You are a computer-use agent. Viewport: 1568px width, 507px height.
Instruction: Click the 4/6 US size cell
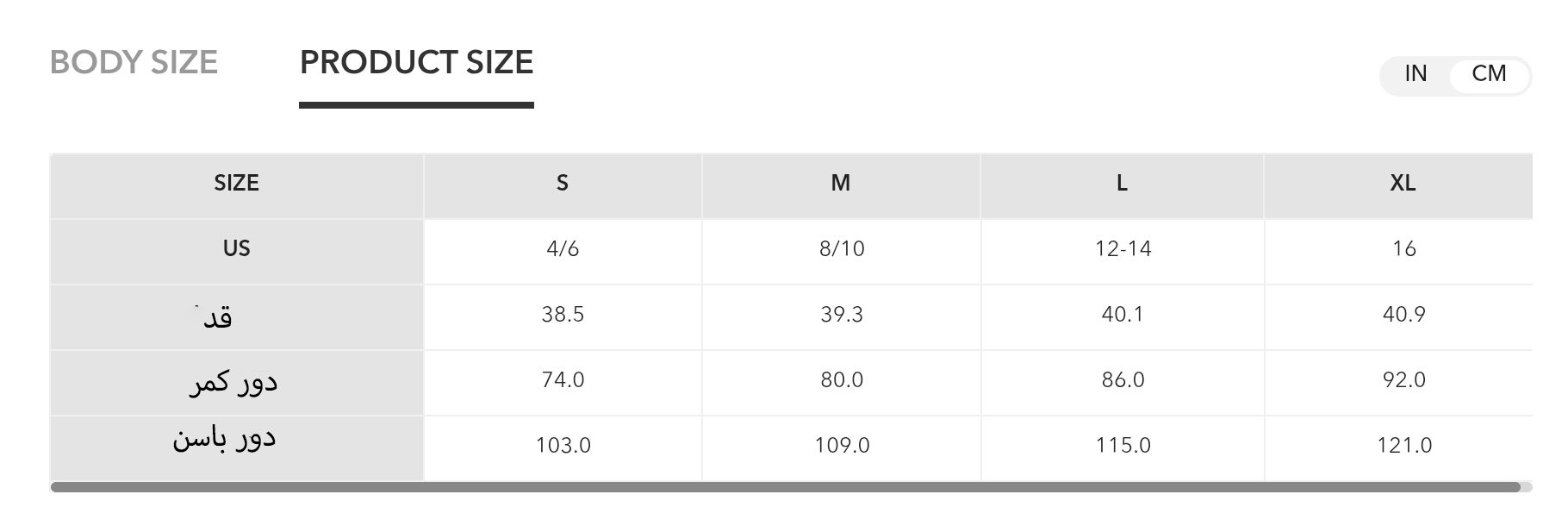(x=563, y=249)
